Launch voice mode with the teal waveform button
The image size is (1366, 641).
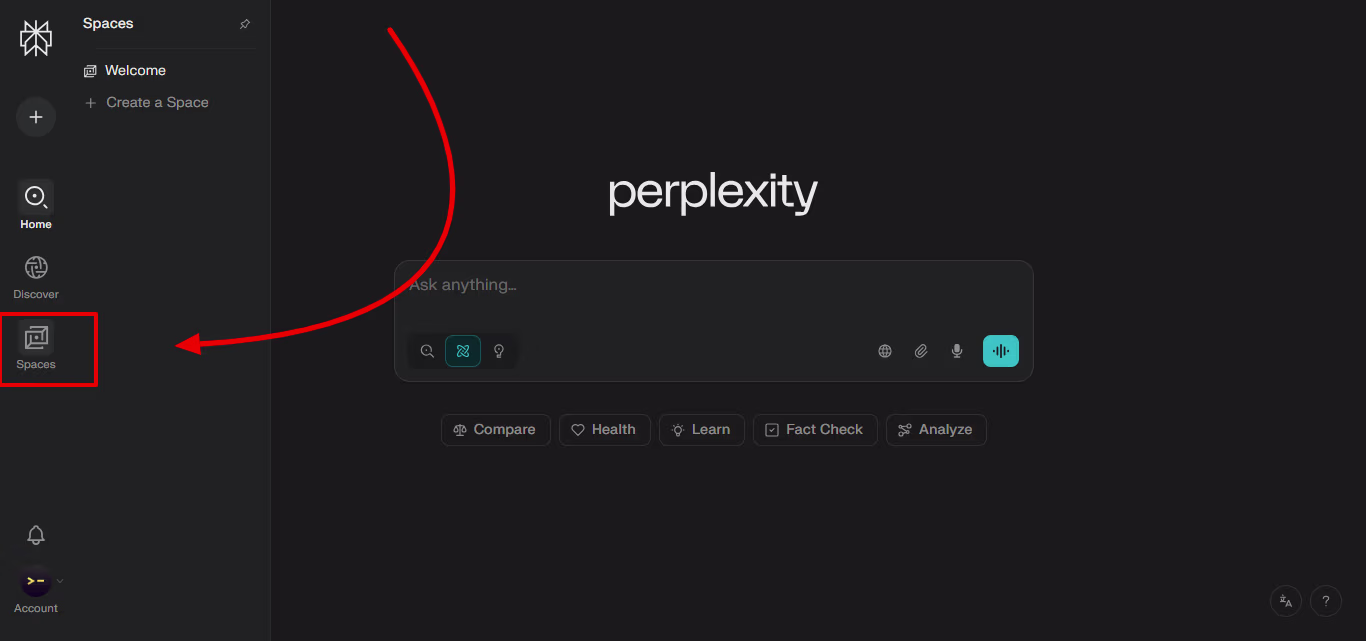click(x=1001, y=351)
